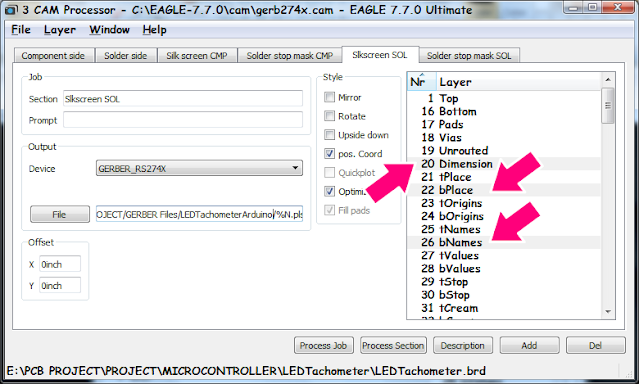
Task: Select layer 1 Top
Action: 504,98
